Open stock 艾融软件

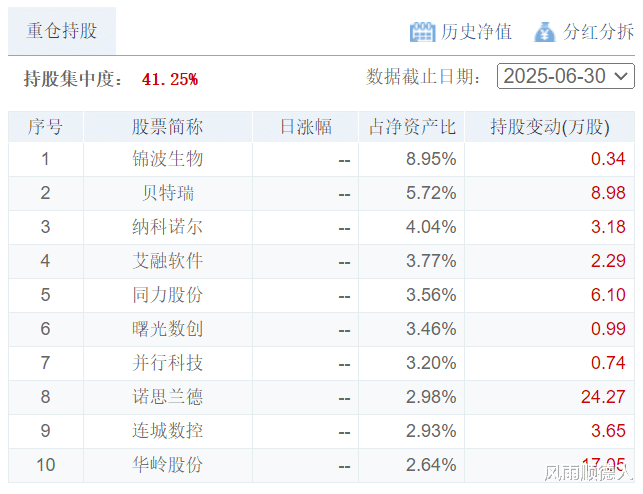click(x=168, y=261)
